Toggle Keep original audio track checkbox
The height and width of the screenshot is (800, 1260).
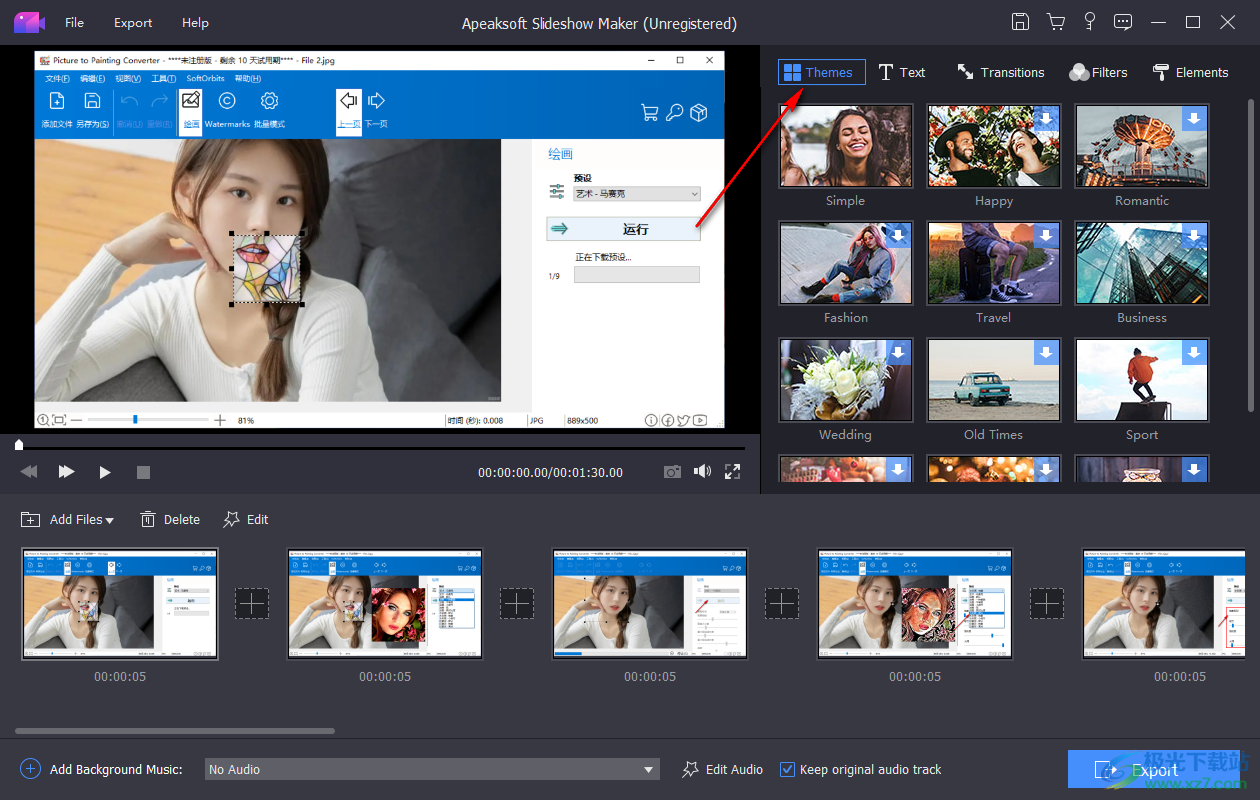pyautogui.click(x=787, y=769)
